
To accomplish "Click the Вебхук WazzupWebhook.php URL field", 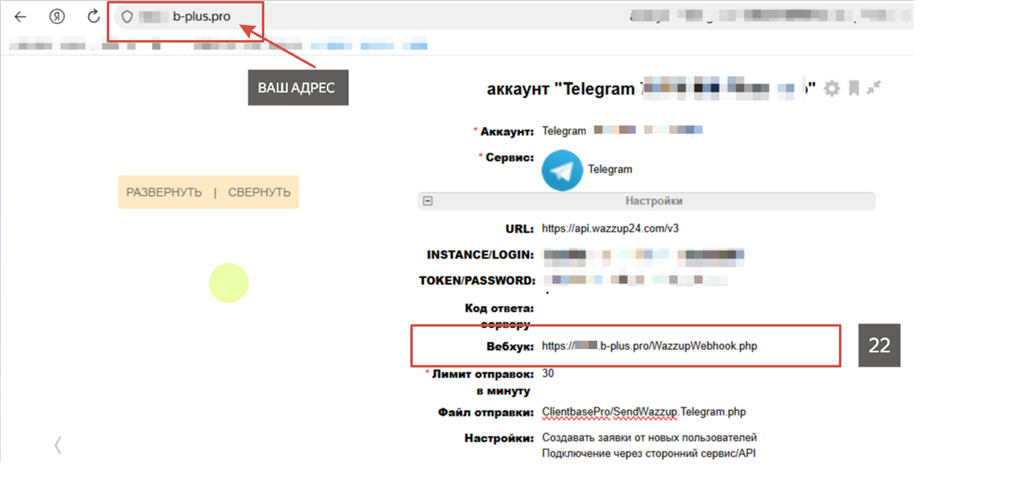I will click(656, 346).
